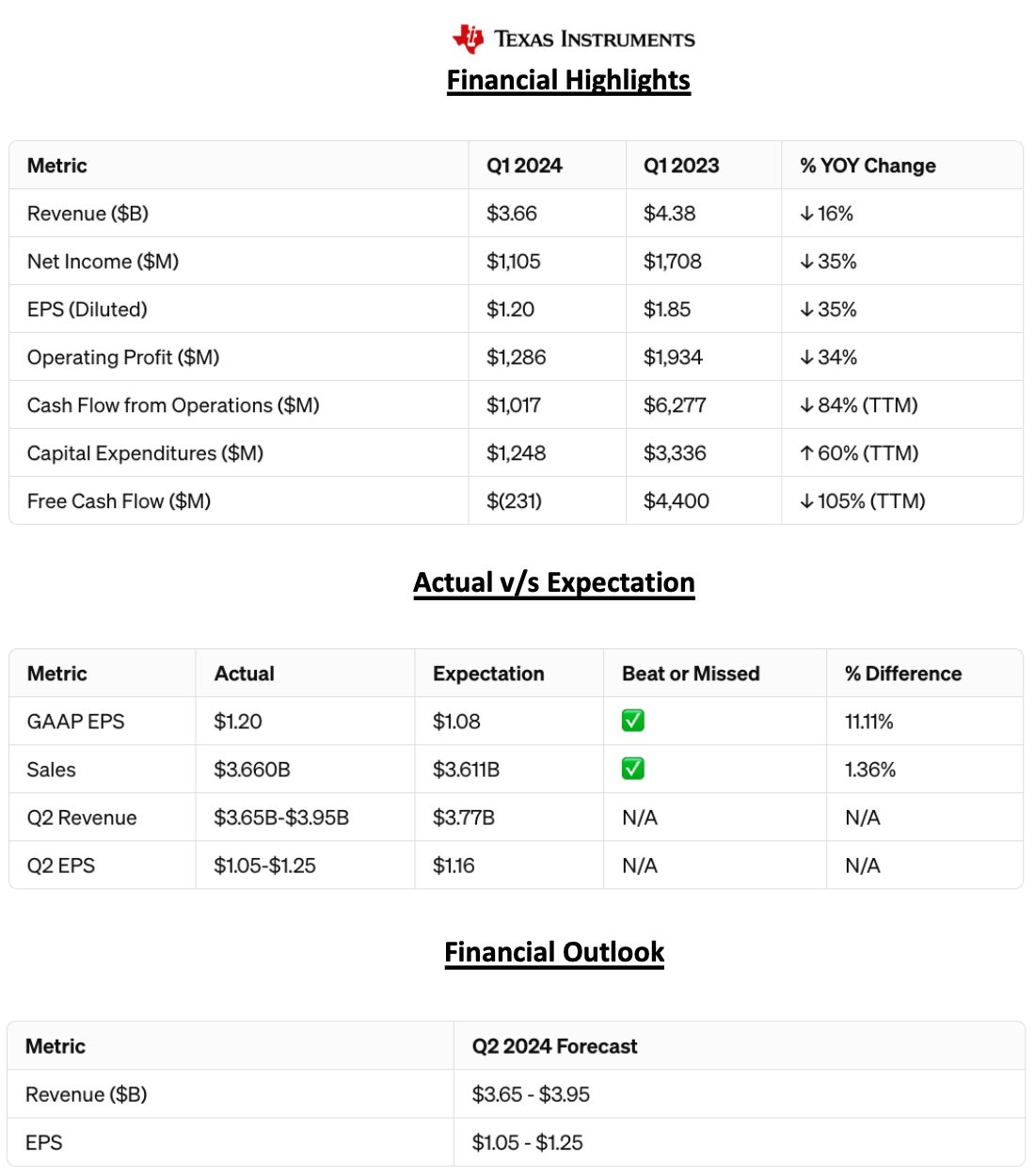The image size is (1035, 1176).
Task: Select the % YOY Change column header
Action: click(x=868, y=167)
